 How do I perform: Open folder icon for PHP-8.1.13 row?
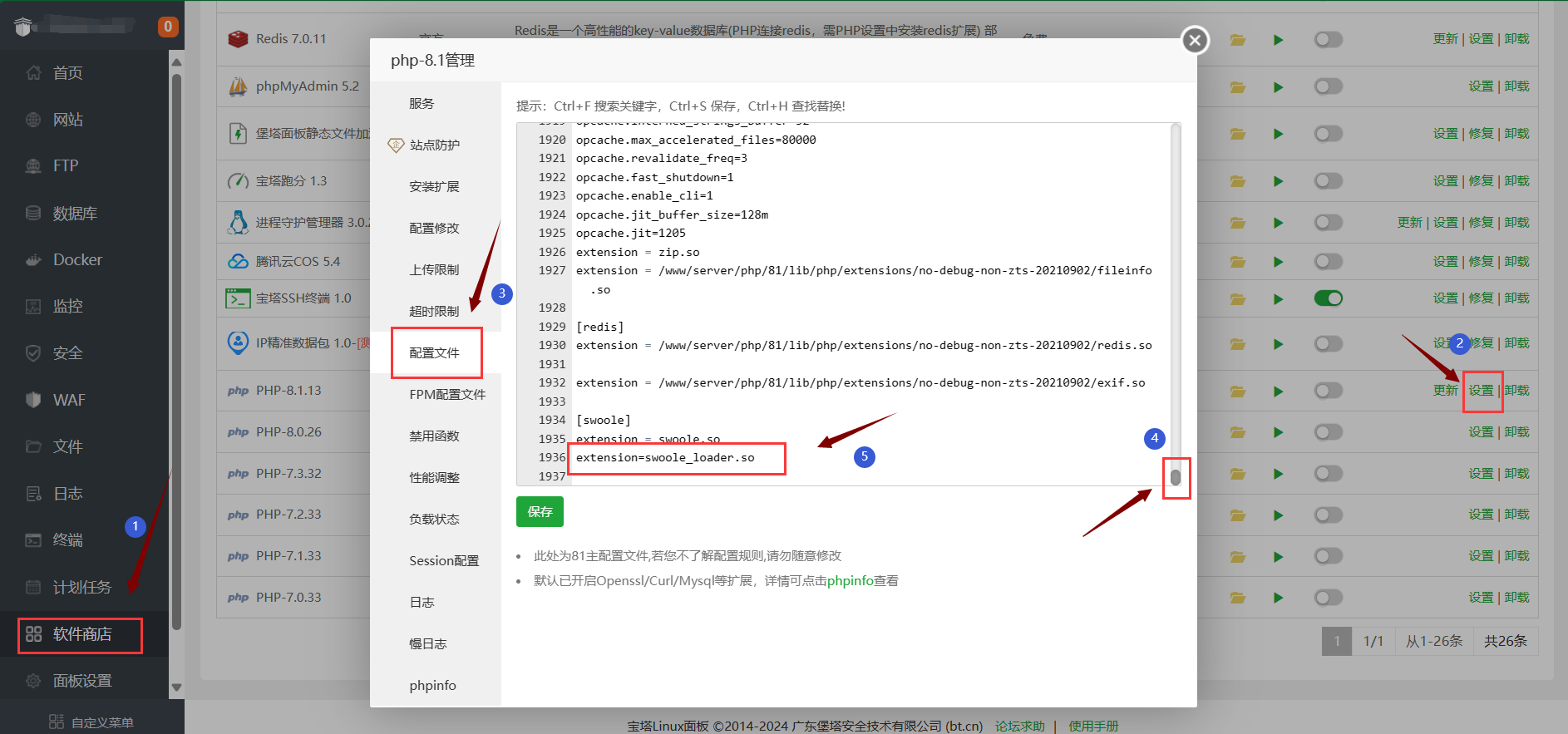[1238, 391]
